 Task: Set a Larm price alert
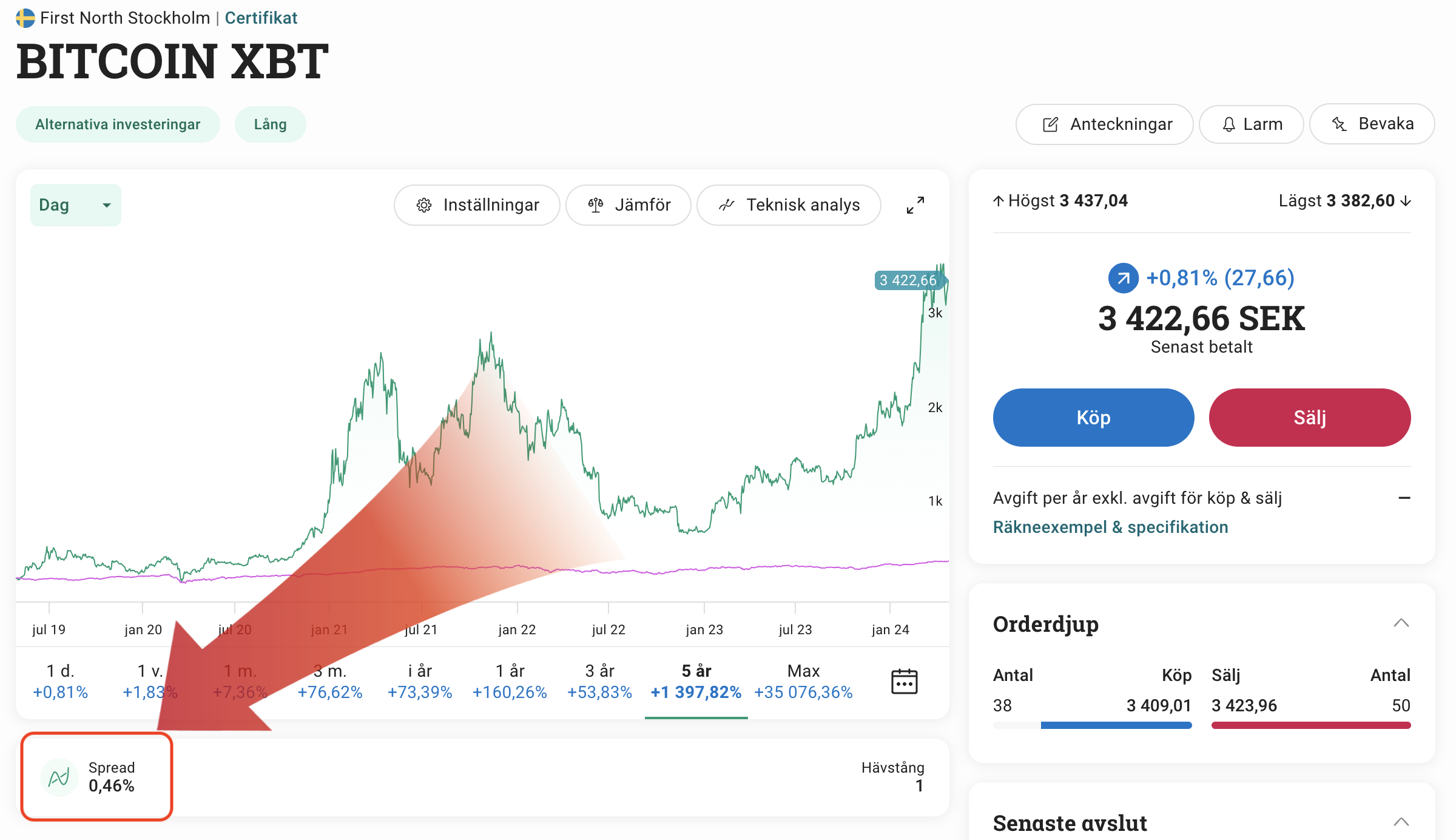(1251, 124)
